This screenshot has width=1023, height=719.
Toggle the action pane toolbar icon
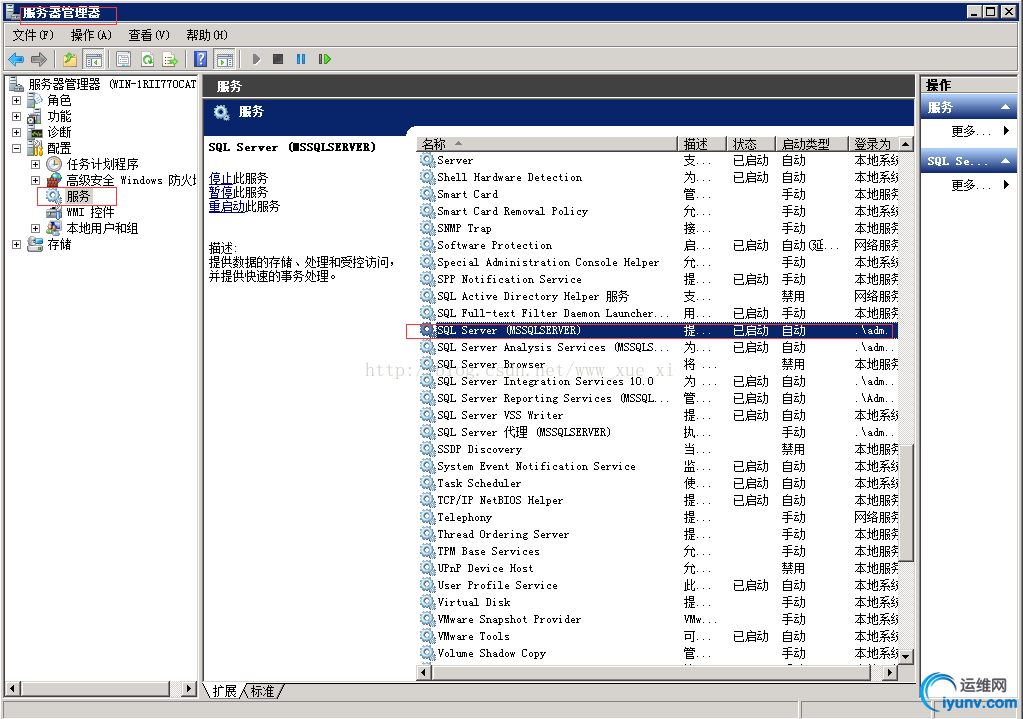[x=225, y=59]
